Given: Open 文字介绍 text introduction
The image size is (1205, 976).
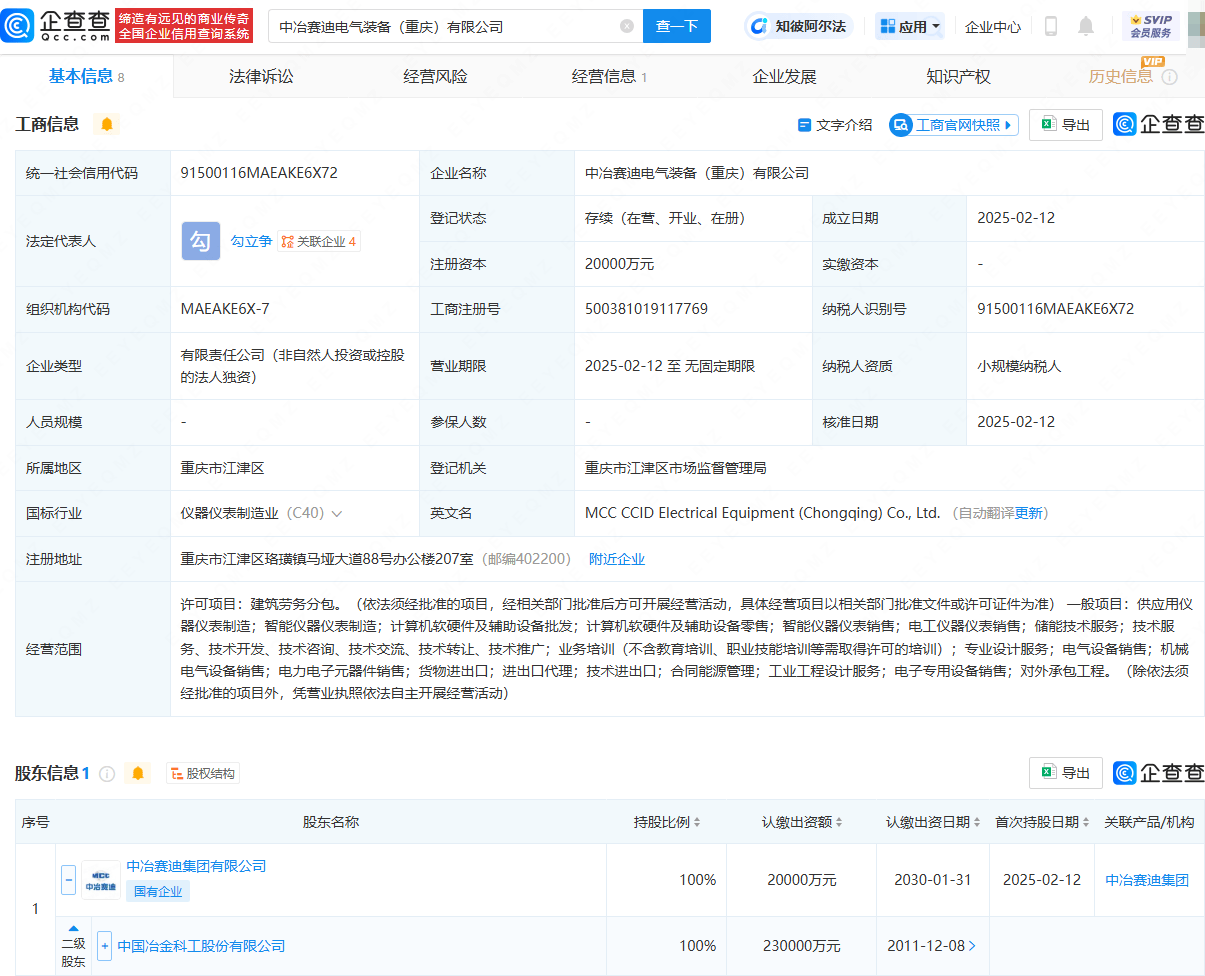Looking at the screenshot, I should (x=835, y=125).
